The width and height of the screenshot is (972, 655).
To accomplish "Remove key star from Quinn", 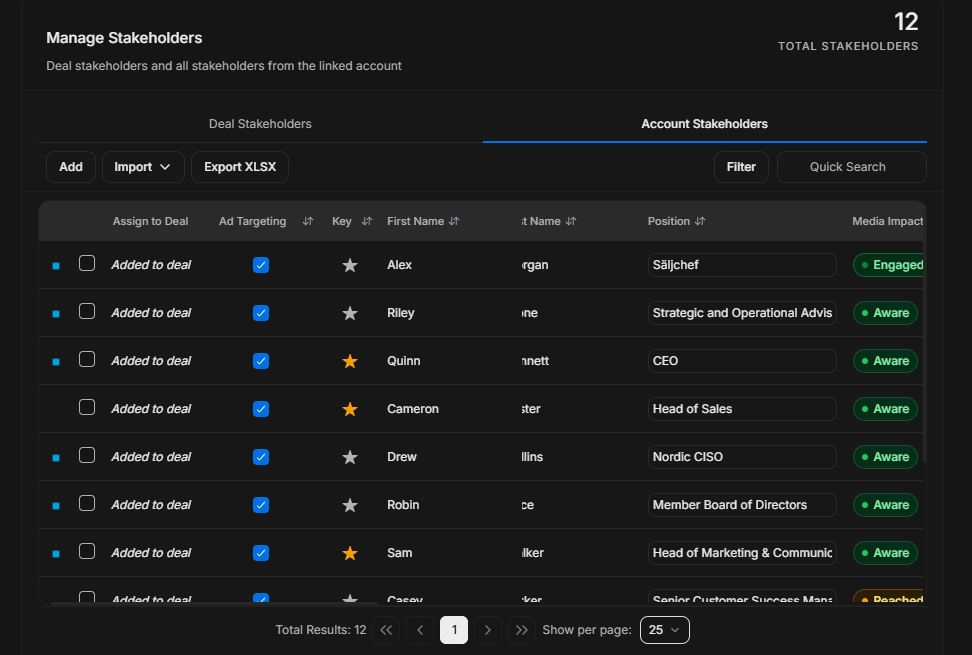I will pyautogui.click(x=350, y=361).
